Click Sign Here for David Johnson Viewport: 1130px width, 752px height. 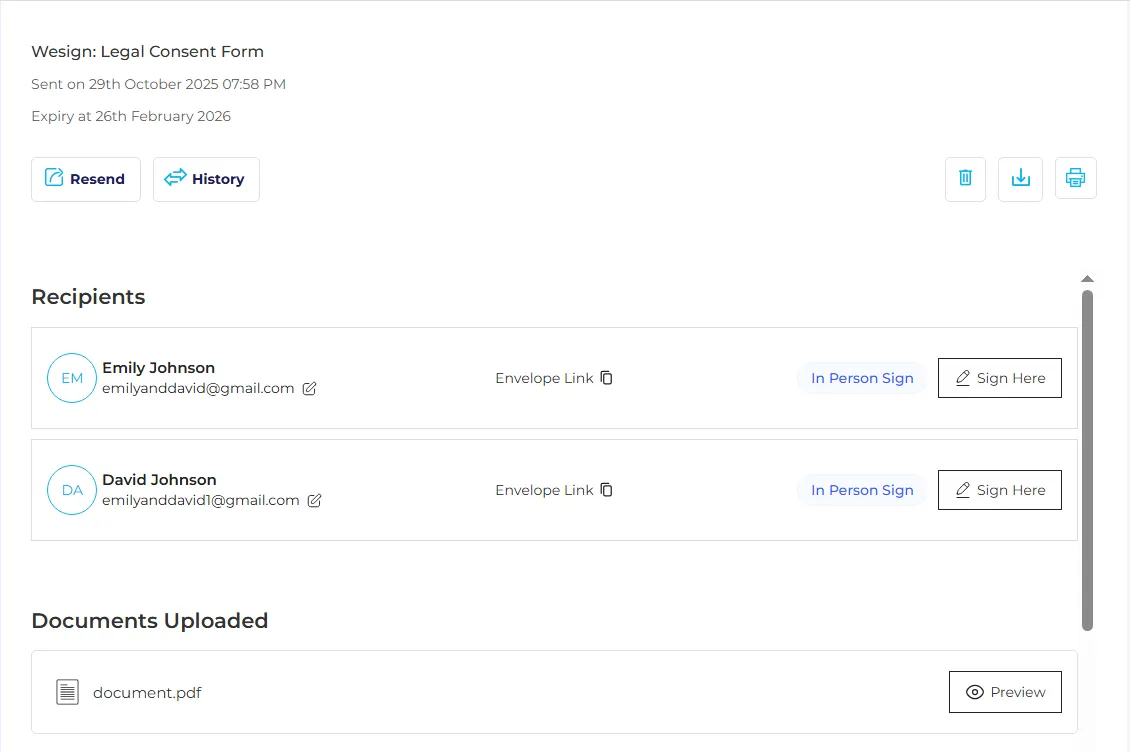coord(999,490)
